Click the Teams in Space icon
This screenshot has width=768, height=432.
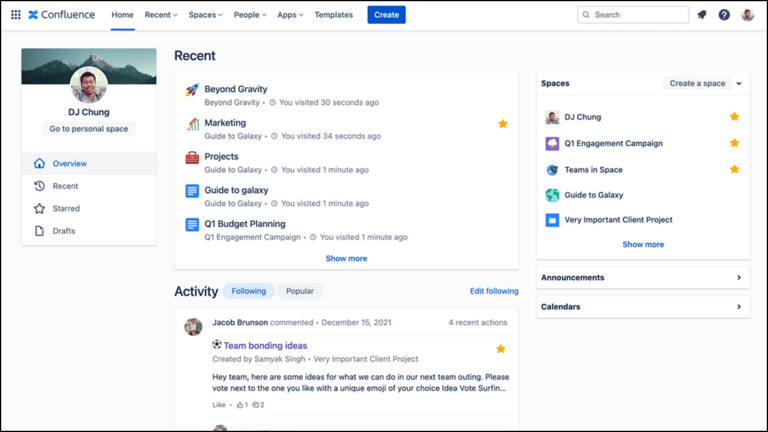coord(552,170)
